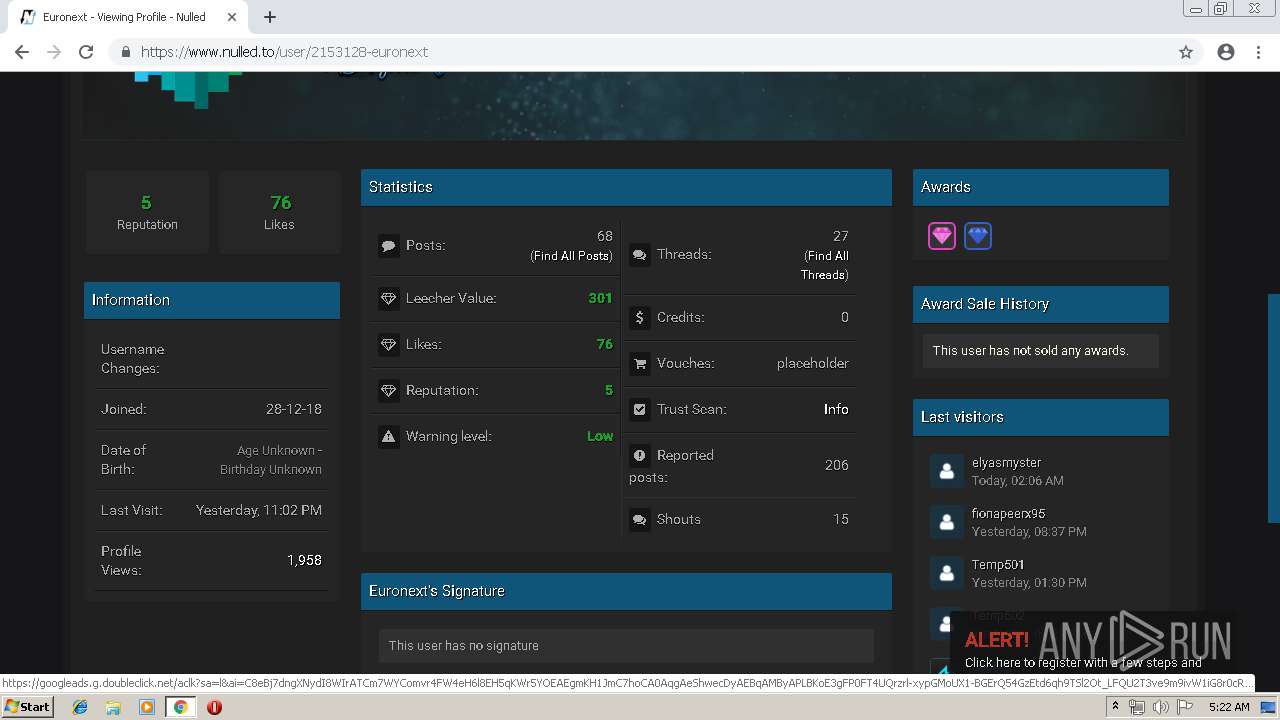Click the Leecher Value diamond icon
The height and width of the screenshot is (720, 1280).
click(x=388, y=298)
